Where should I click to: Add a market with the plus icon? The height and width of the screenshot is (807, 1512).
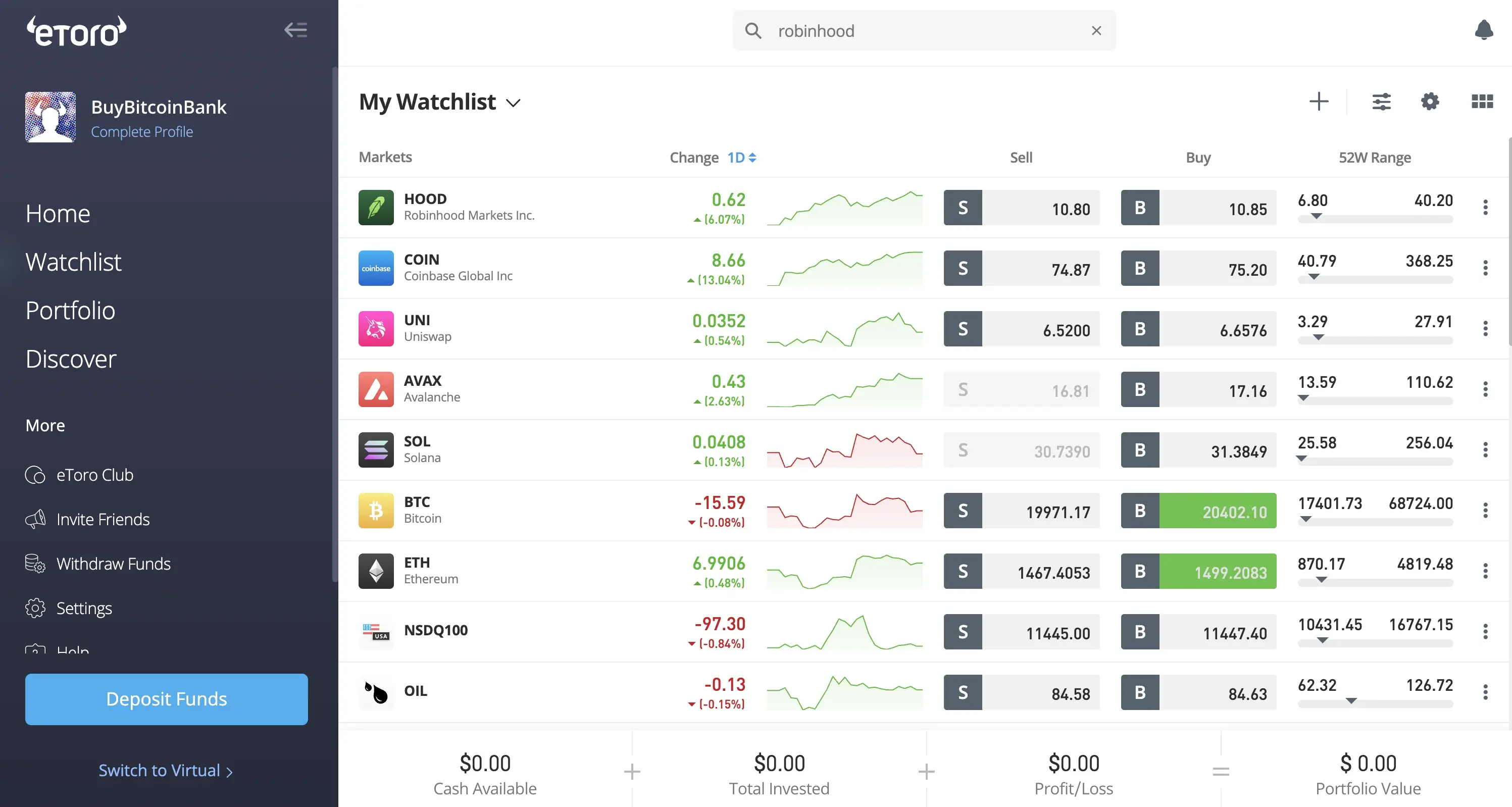[1318, 102]
